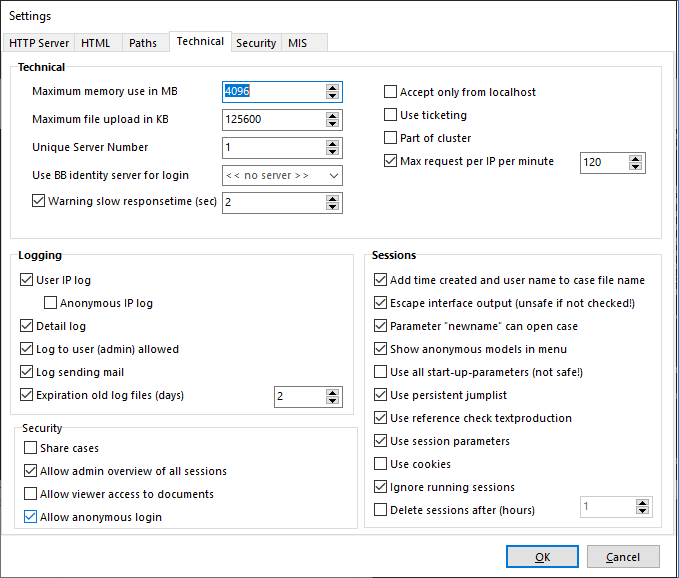Check the Use ticketing option
The width and height of the screenshot is (679, 578).
tap(390, 115)
